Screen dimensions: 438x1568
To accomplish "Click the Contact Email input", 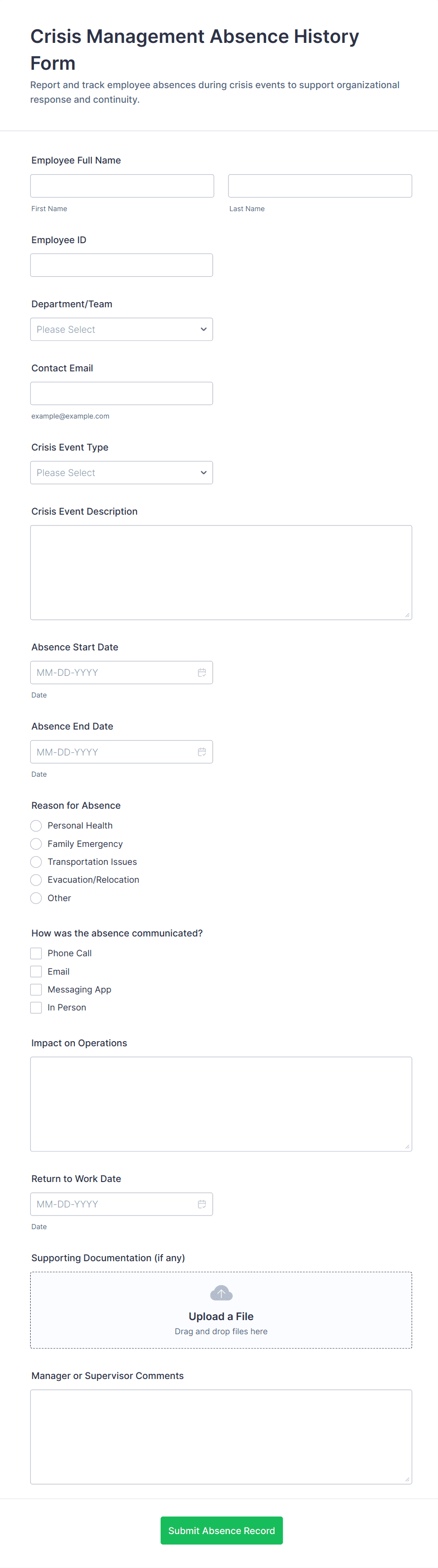I will (x=122, y=393).
